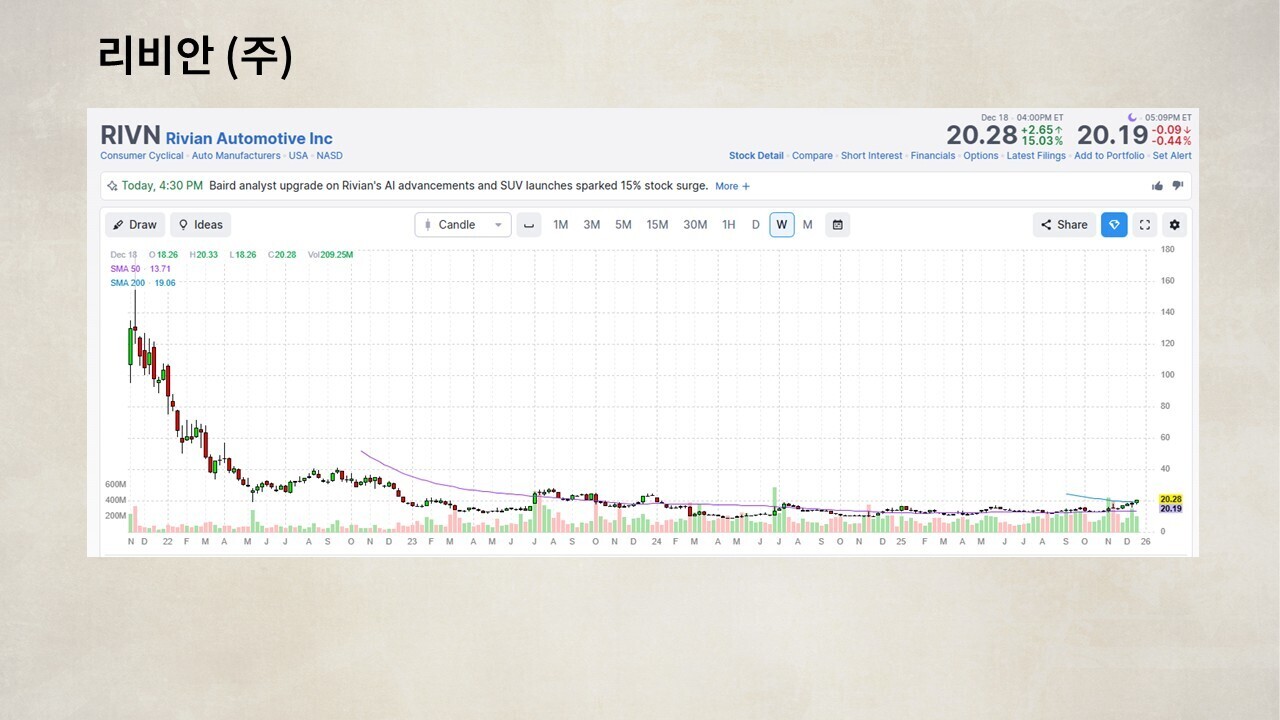Click the Auto Manufacturers industry link
The image size is (1280, 720).
coord(236,156)
